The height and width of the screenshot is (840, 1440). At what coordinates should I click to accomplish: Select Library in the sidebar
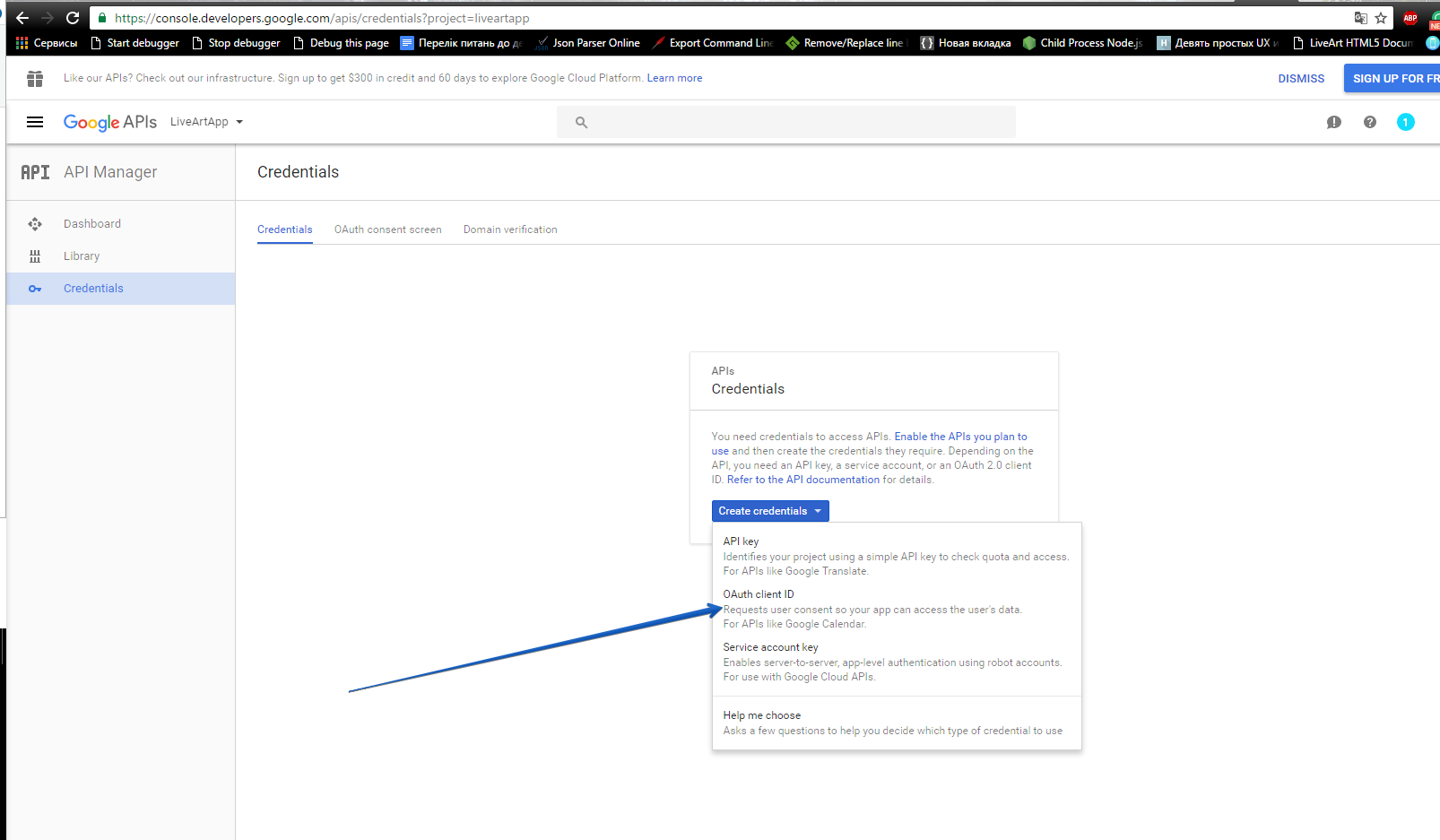(x=120, y=256)
